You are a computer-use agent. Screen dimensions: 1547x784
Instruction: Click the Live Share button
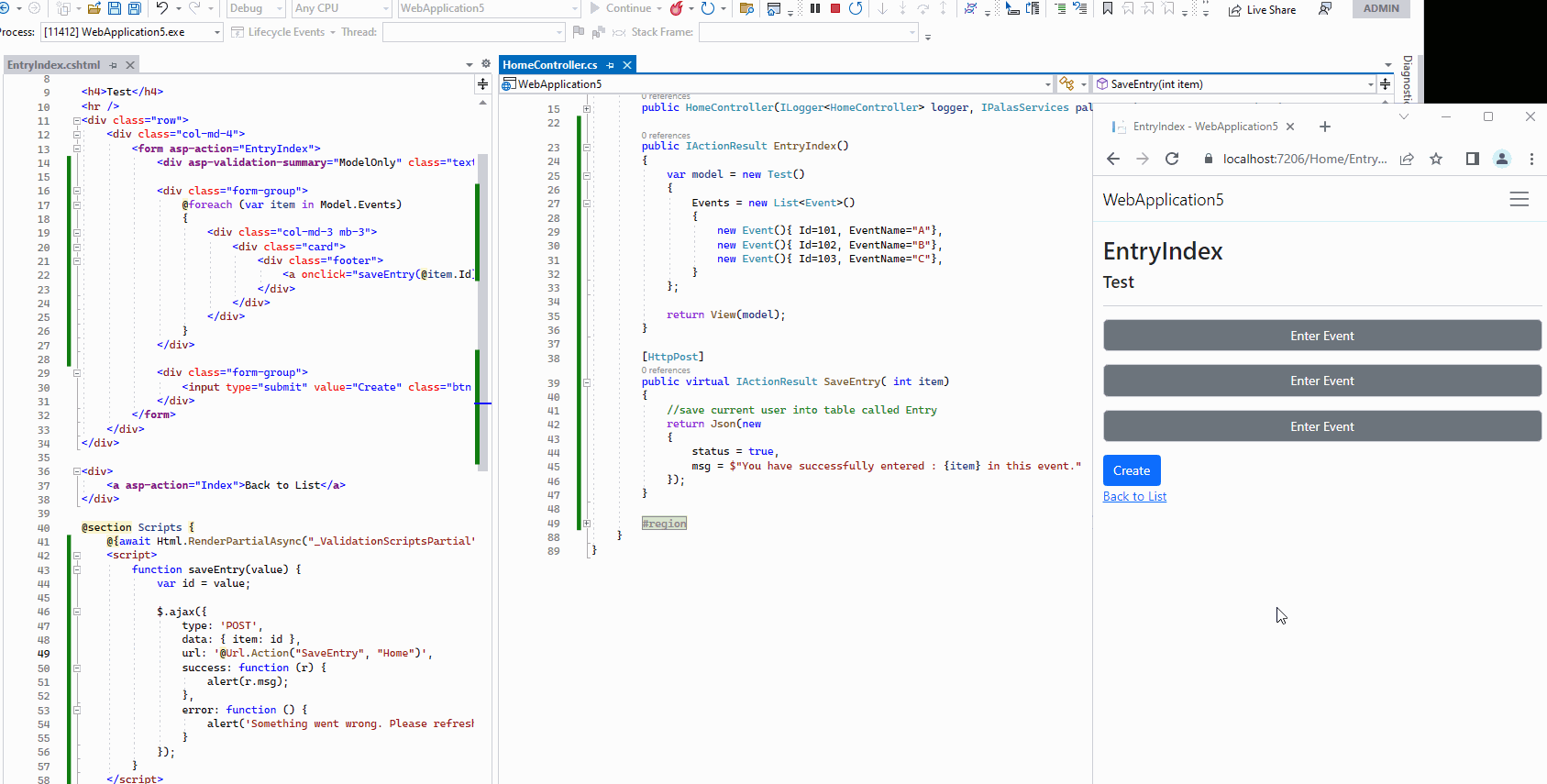tap(1262, 9)
